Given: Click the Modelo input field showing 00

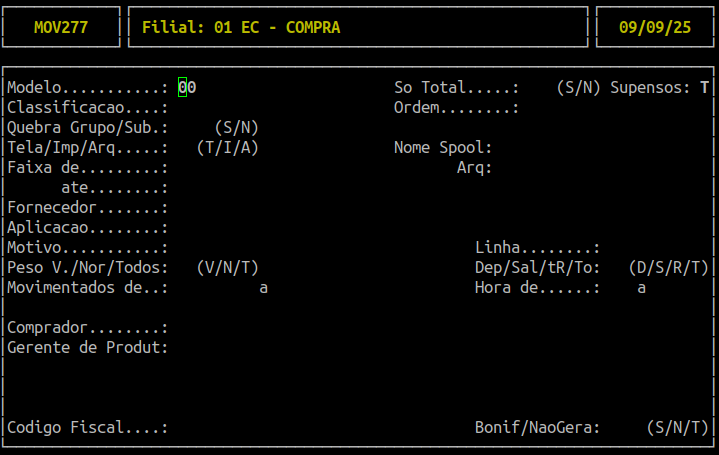Looking at the screenshot, I should pyautogui.click(x=187, y=88).
